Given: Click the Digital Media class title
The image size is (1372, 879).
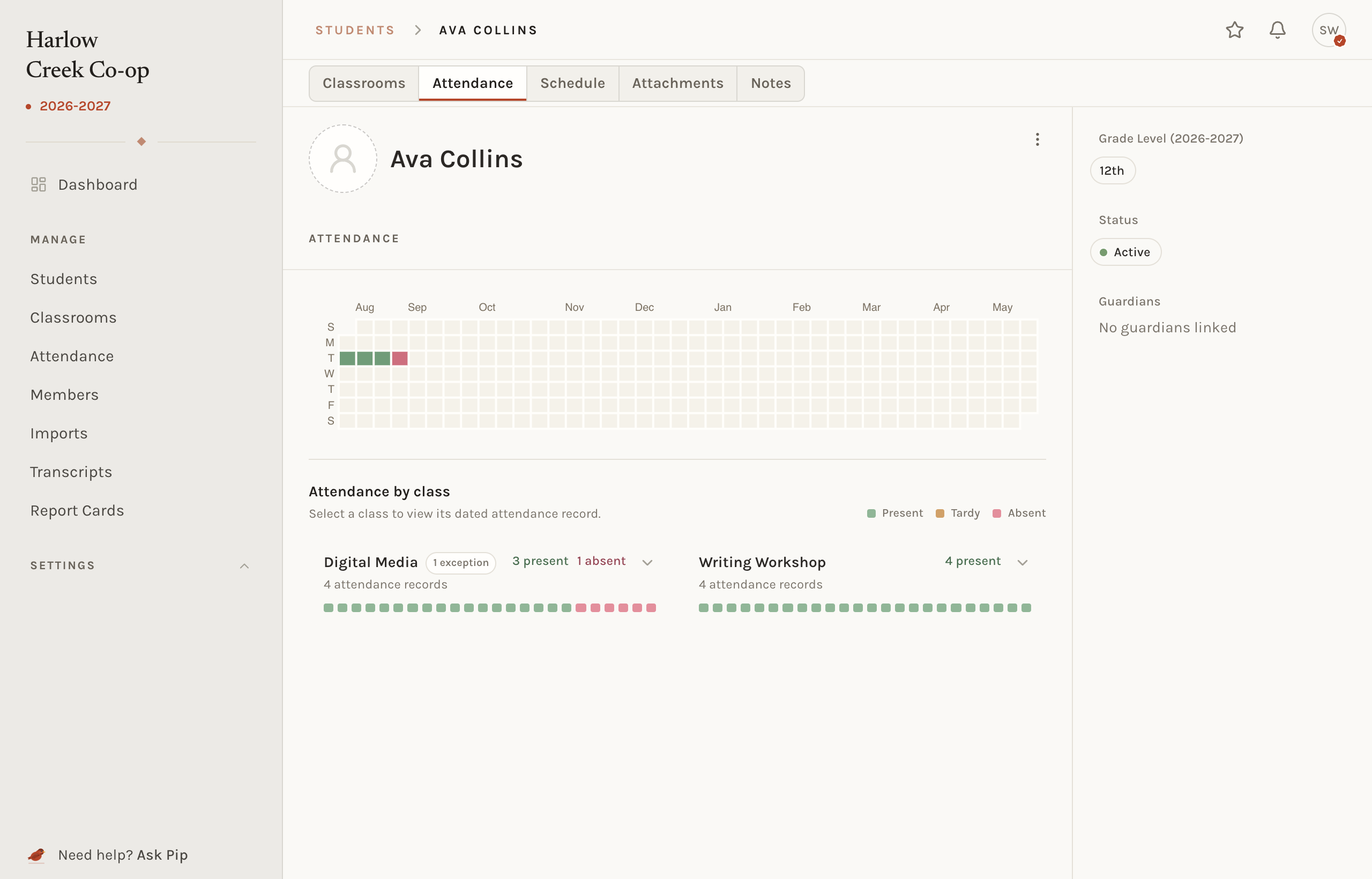Looking at the screenshot, I should pos(370,562).
